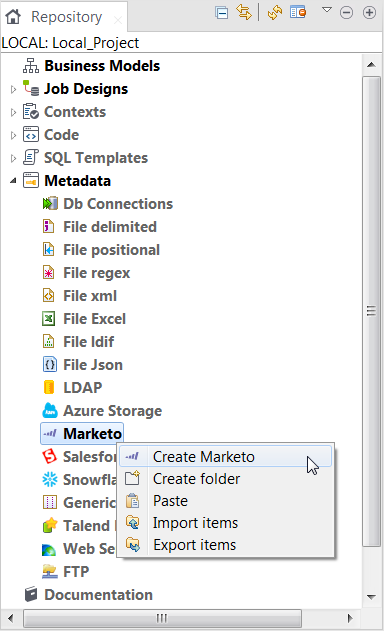Image resolution: width=384 pixels, height=631 pixels.
Task: Click the LDAP icon
Action: [x=49, y=388]
